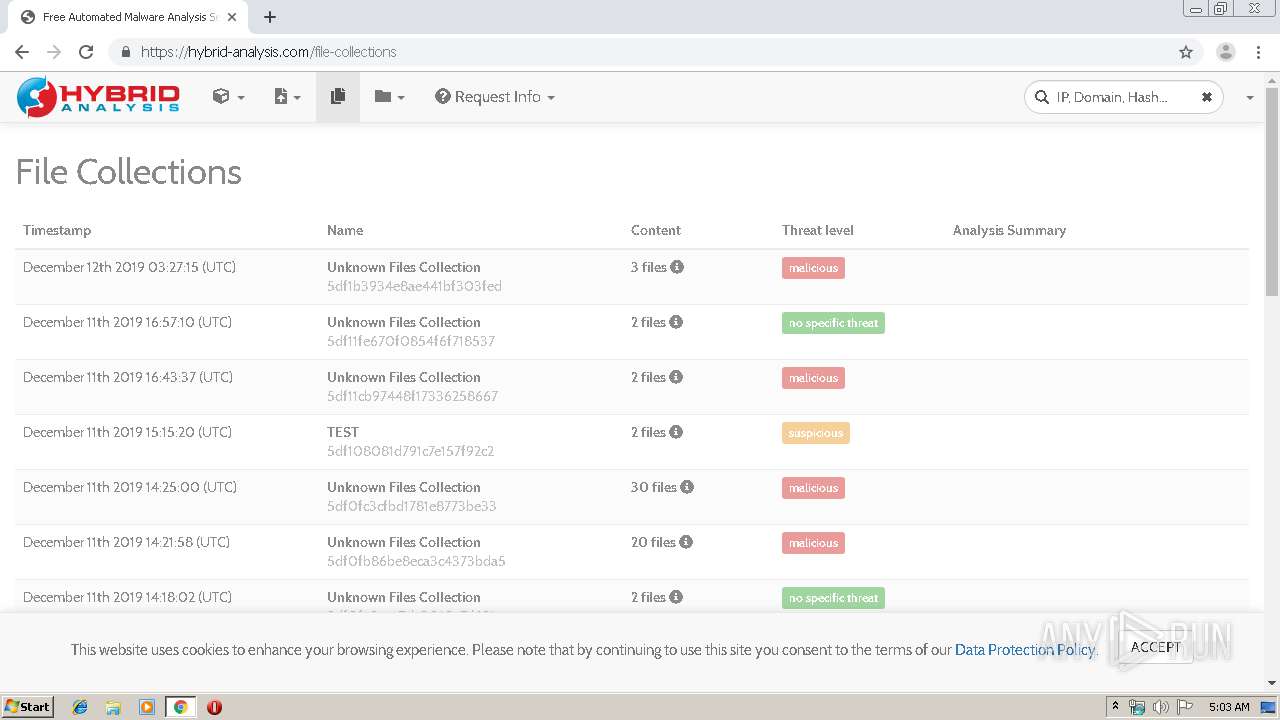
Task: Open collection 5df0fb86be8eca3c4373bda5
Action: tap(416, 561)
